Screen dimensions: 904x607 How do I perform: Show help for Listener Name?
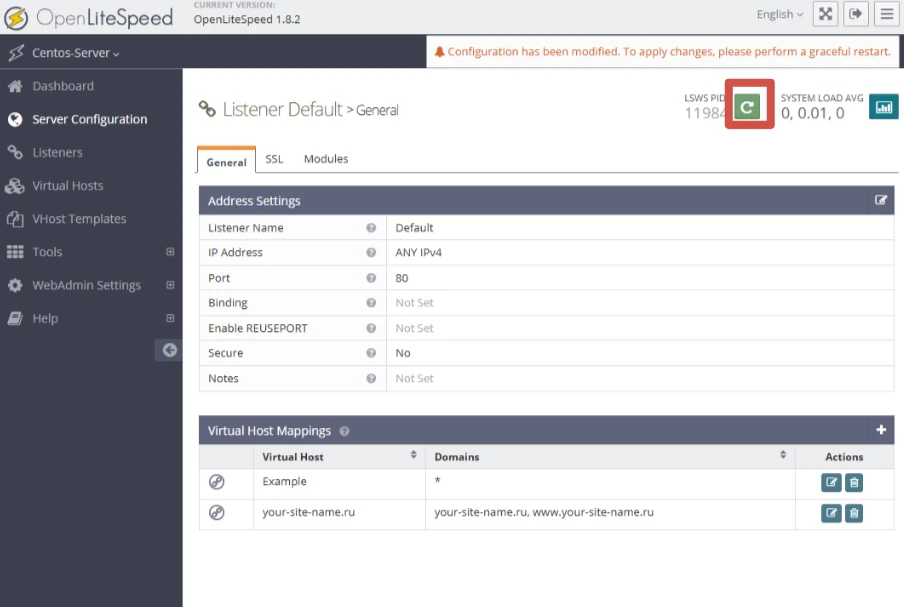click(371, 228)
